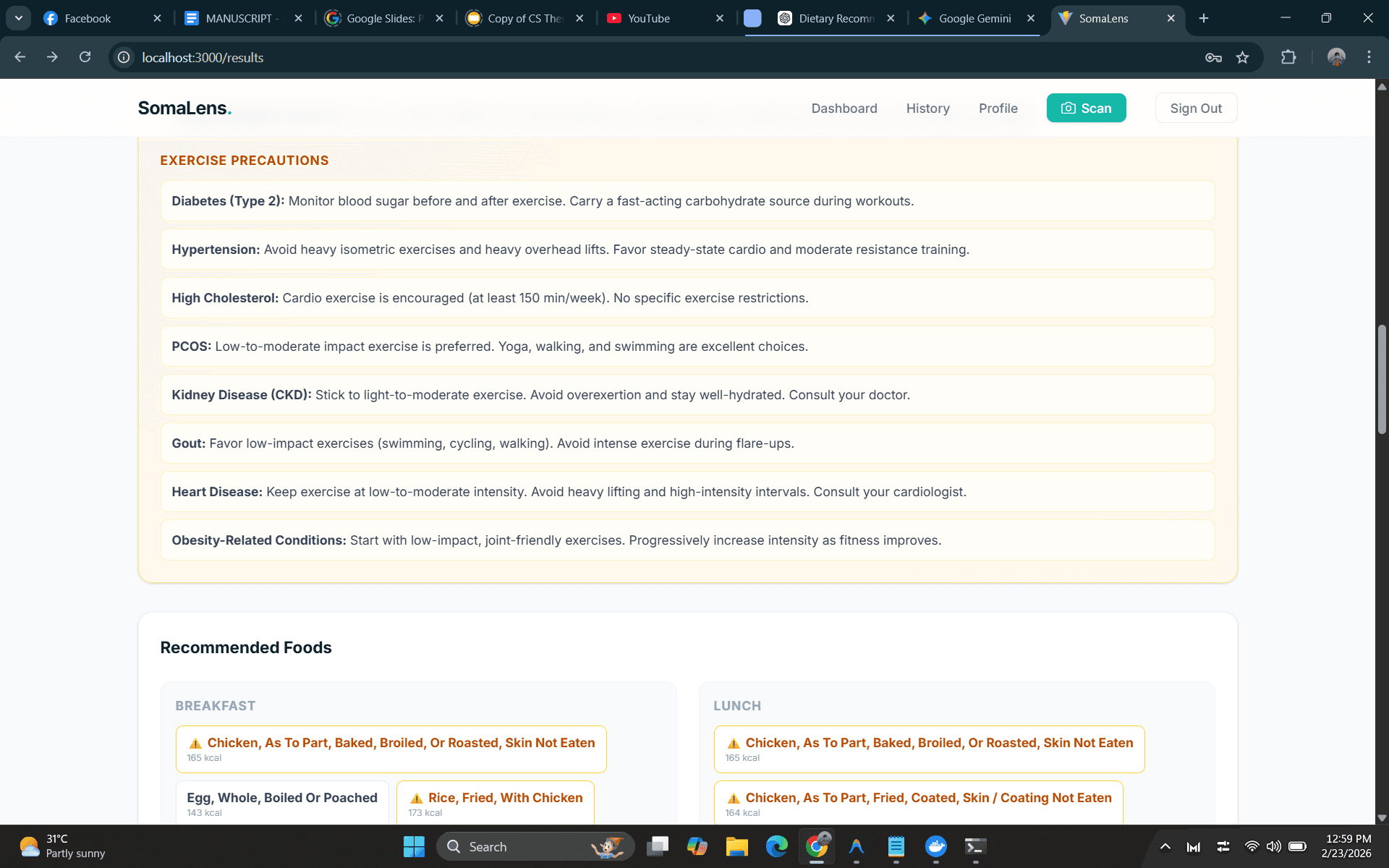Click the page vertical scrollbar thumb

coord(1382,380)
